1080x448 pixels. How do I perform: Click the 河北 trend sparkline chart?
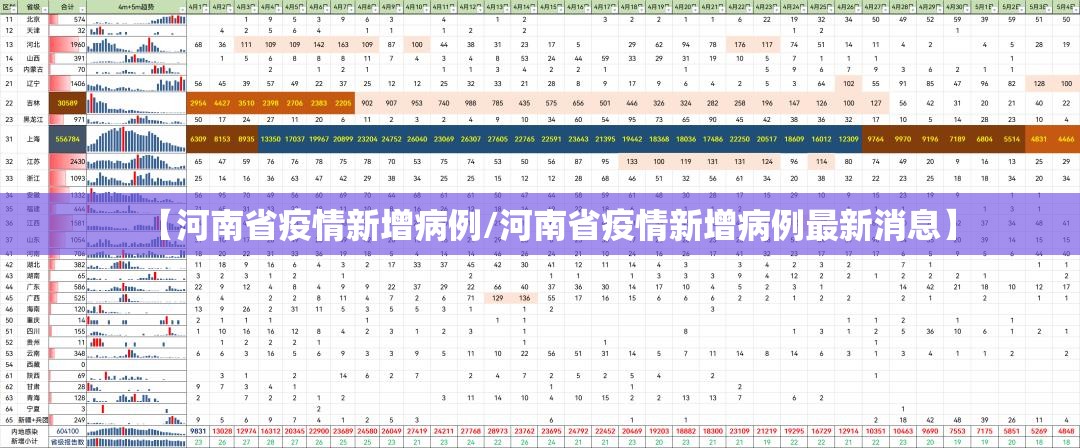[136, 45]
